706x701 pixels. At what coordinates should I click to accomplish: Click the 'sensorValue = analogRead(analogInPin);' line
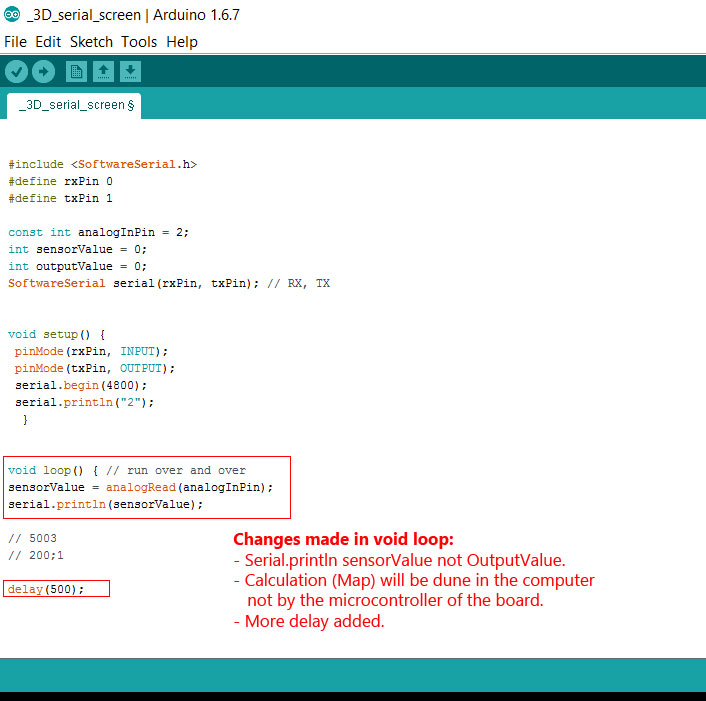click(140, 487)
